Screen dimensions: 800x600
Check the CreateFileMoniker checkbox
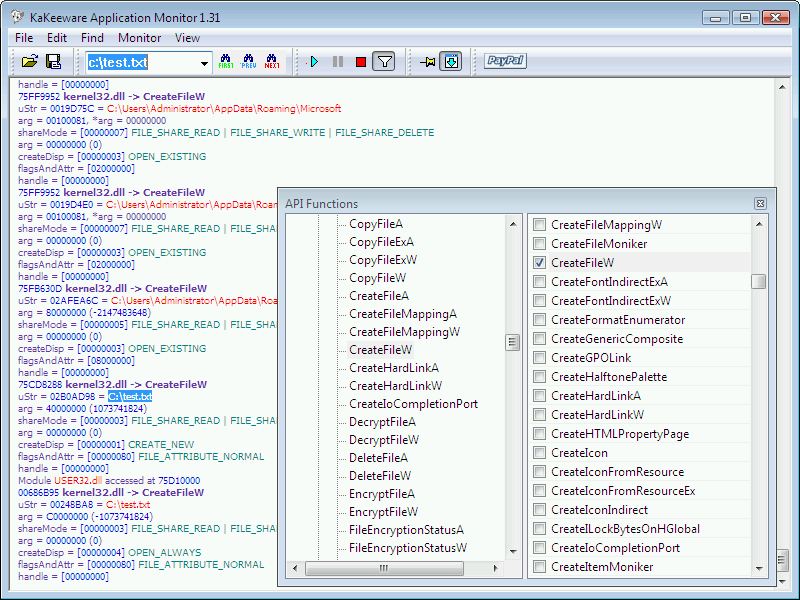pyautogui.click(x=539, y=243)
